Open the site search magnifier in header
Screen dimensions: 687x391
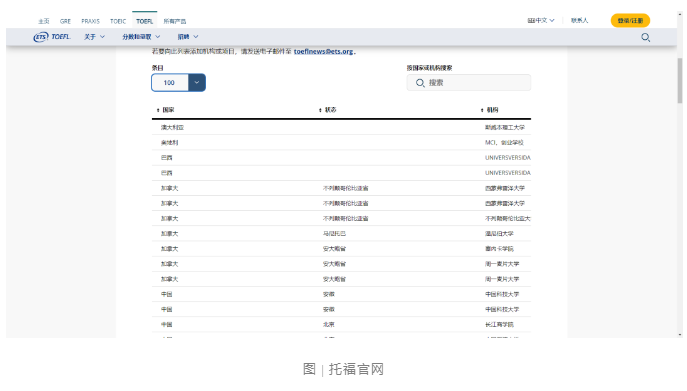click(645, 37)
